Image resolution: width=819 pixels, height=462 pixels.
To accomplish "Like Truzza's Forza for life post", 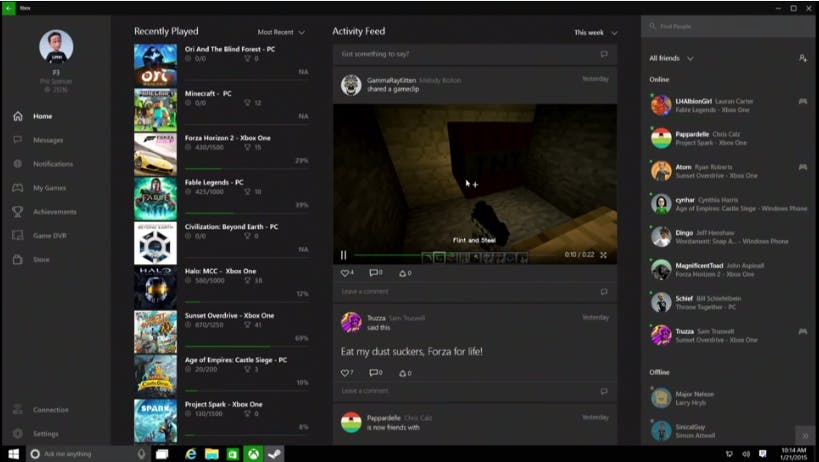I will (x=347, y=373).
